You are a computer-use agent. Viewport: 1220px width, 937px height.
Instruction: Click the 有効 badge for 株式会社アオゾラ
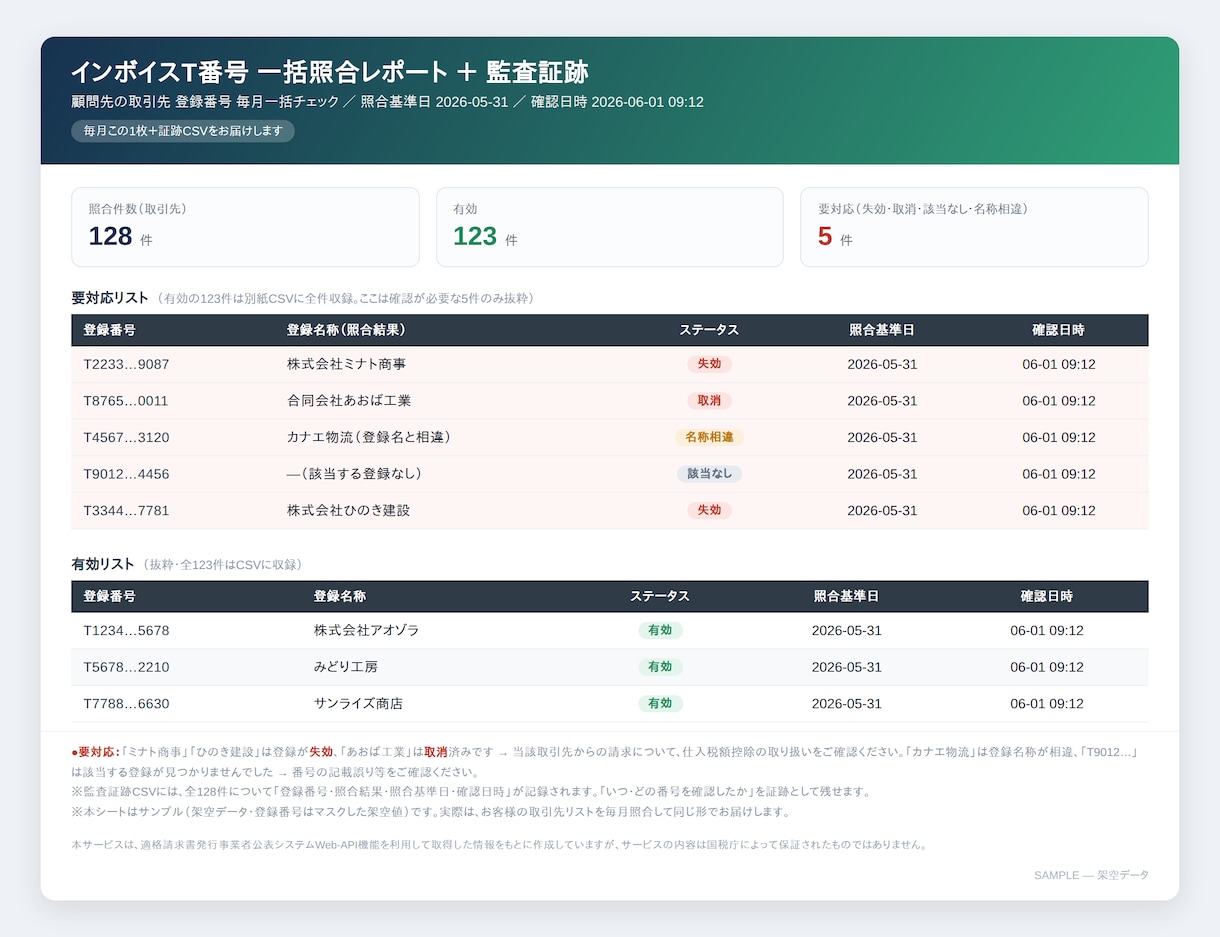coord(660,631)
